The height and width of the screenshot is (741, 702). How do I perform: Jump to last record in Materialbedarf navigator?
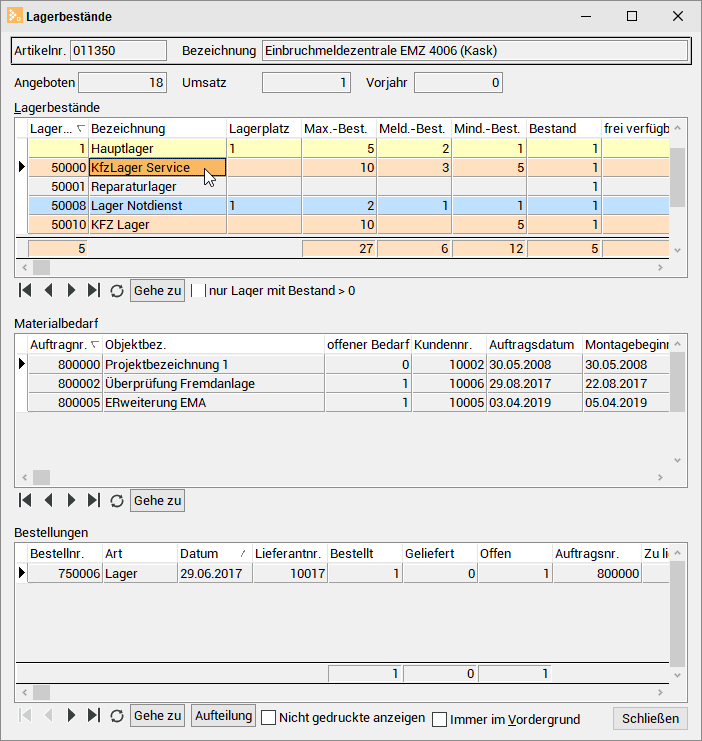[x=94, y=500]
